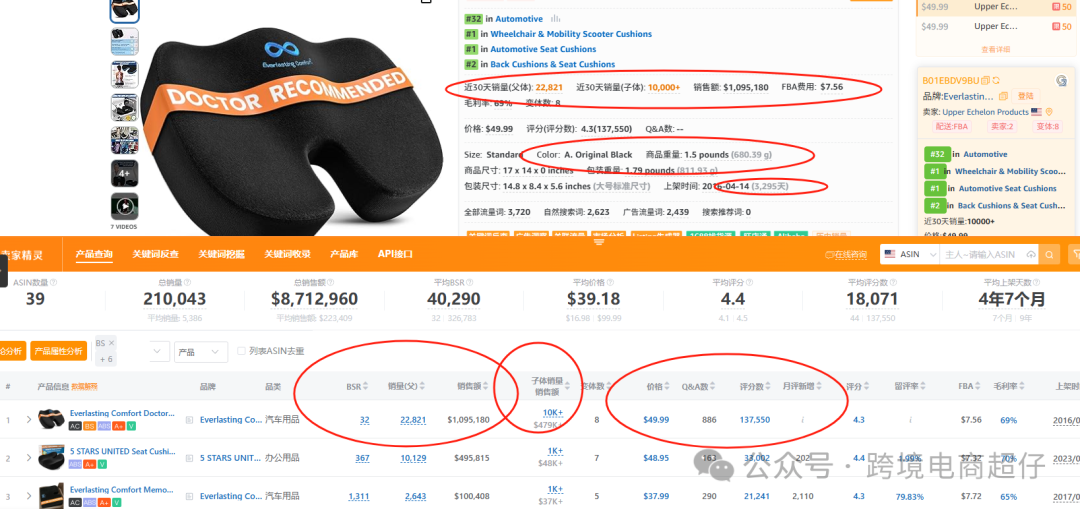
Task: Open Wheelchair & Mobility Scooter Cushions category link
Action: click(x=571, y=34)
